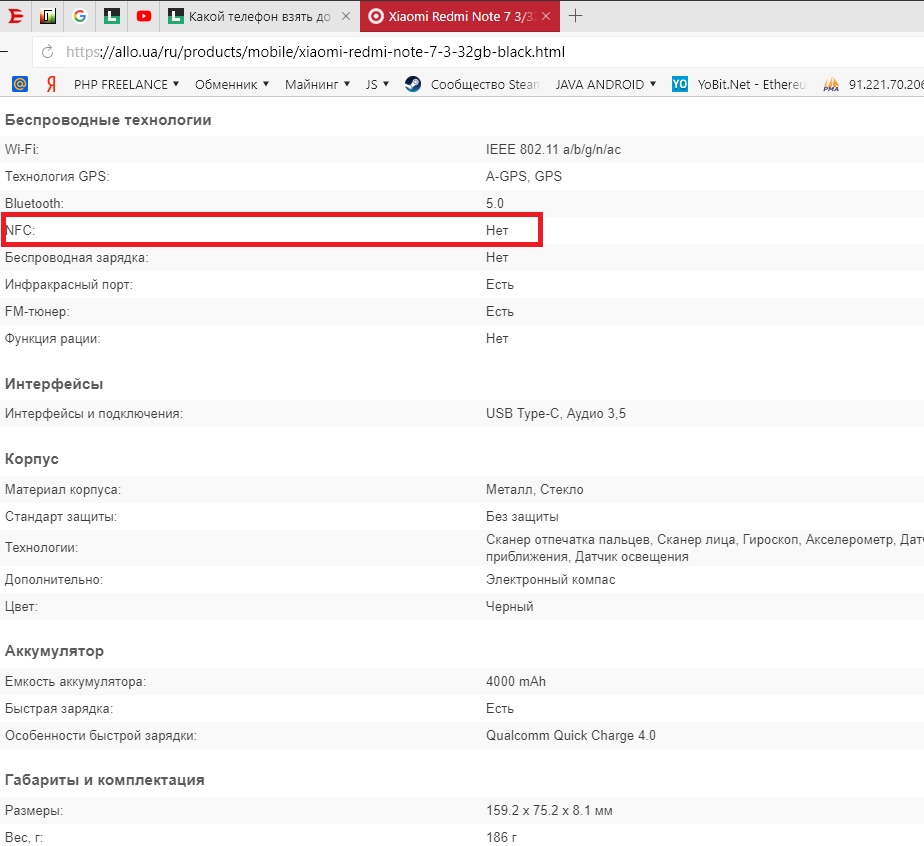The height and width of the screenshot is (846, 924).
Task: Click the 'Габариты и комплектация' heading
Action: [x=104, y=780]
